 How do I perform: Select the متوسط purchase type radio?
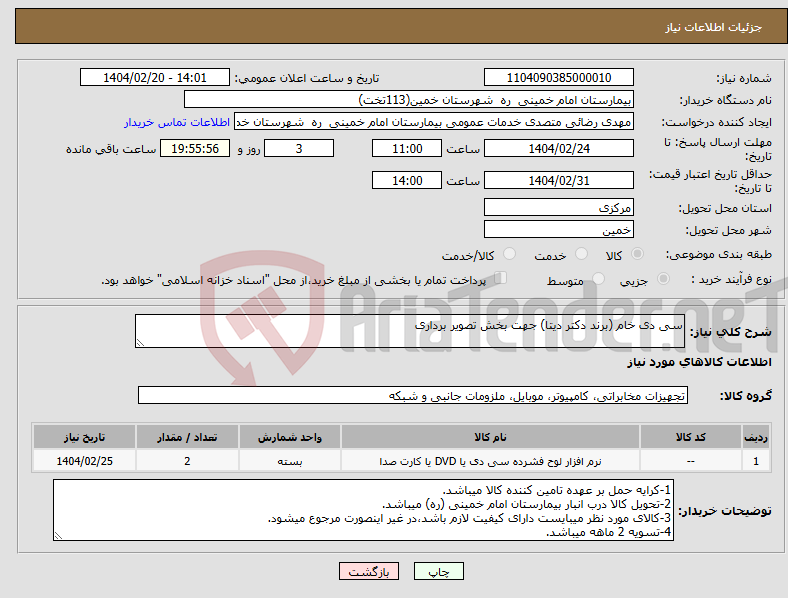(x=598, y=279)
